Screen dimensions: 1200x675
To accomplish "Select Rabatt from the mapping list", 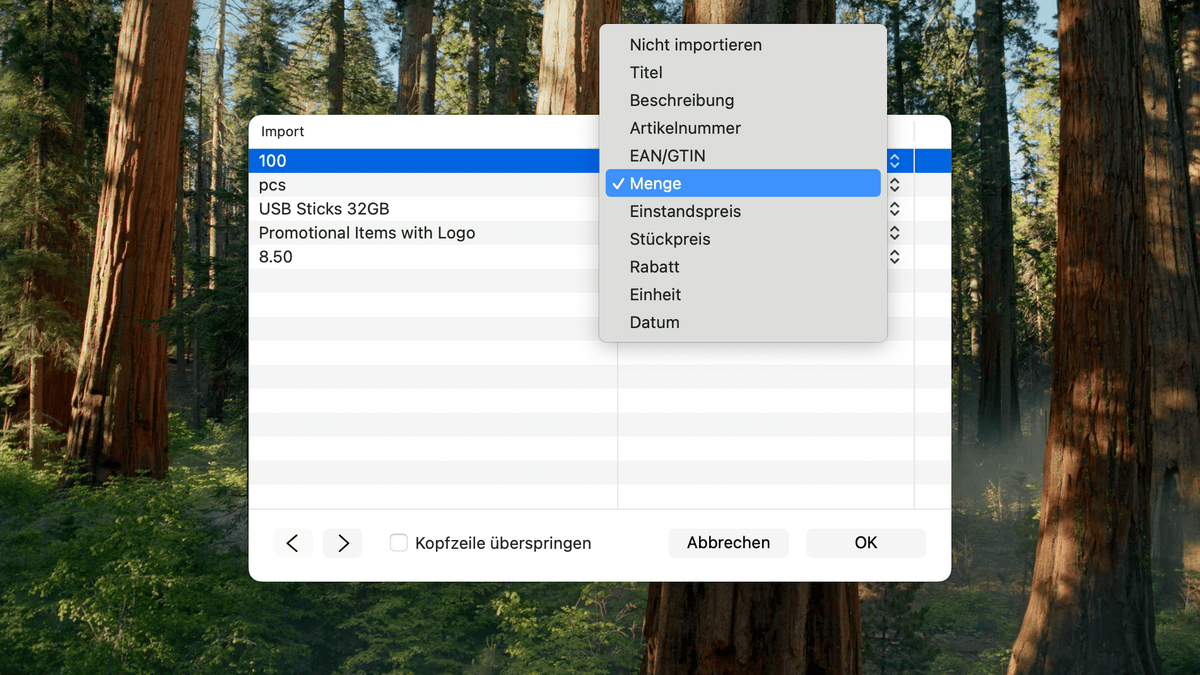I will [654, 266].
